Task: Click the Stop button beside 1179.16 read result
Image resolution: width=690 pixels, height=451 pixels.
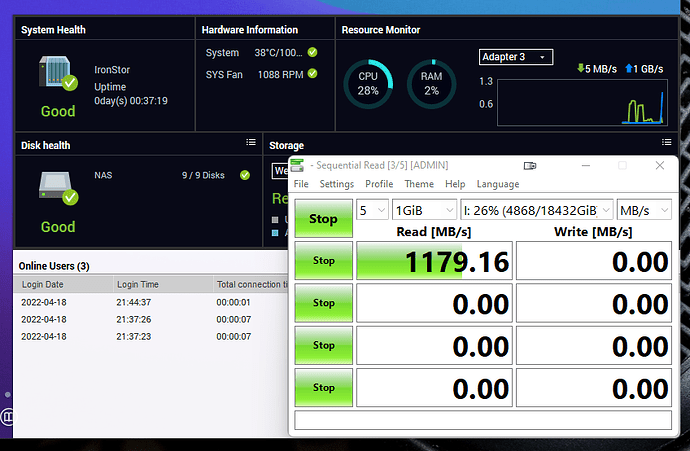Action: 323,260
